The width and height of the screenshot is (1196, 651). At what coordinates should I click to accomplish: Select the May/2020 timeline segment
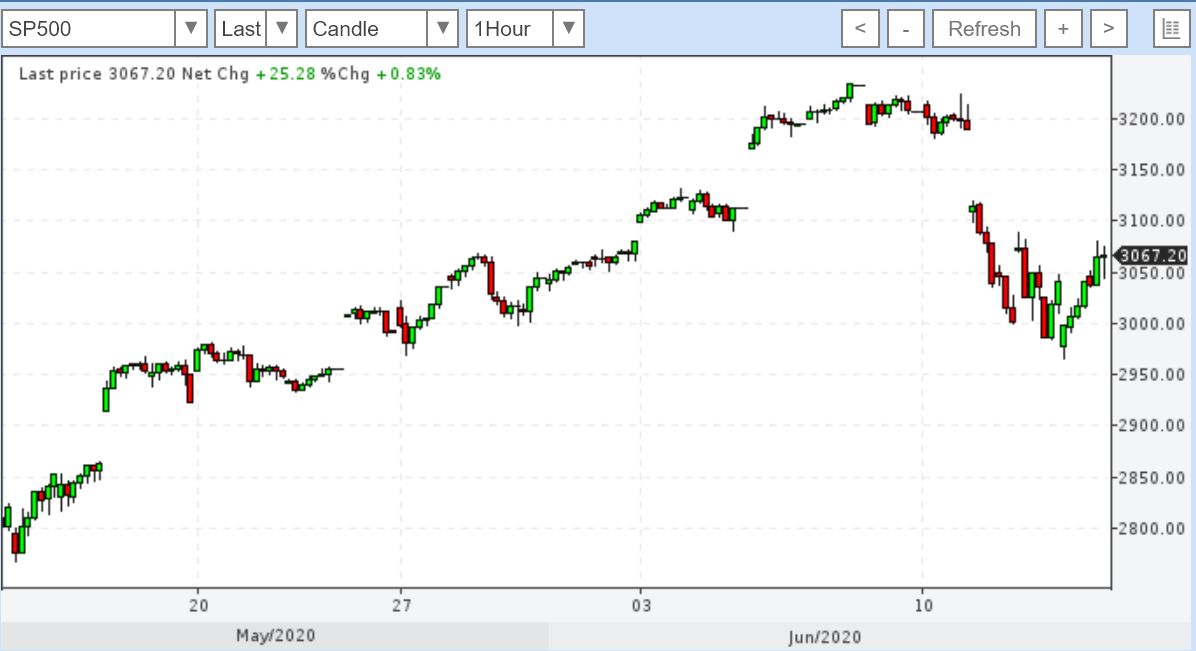(274, 636)
